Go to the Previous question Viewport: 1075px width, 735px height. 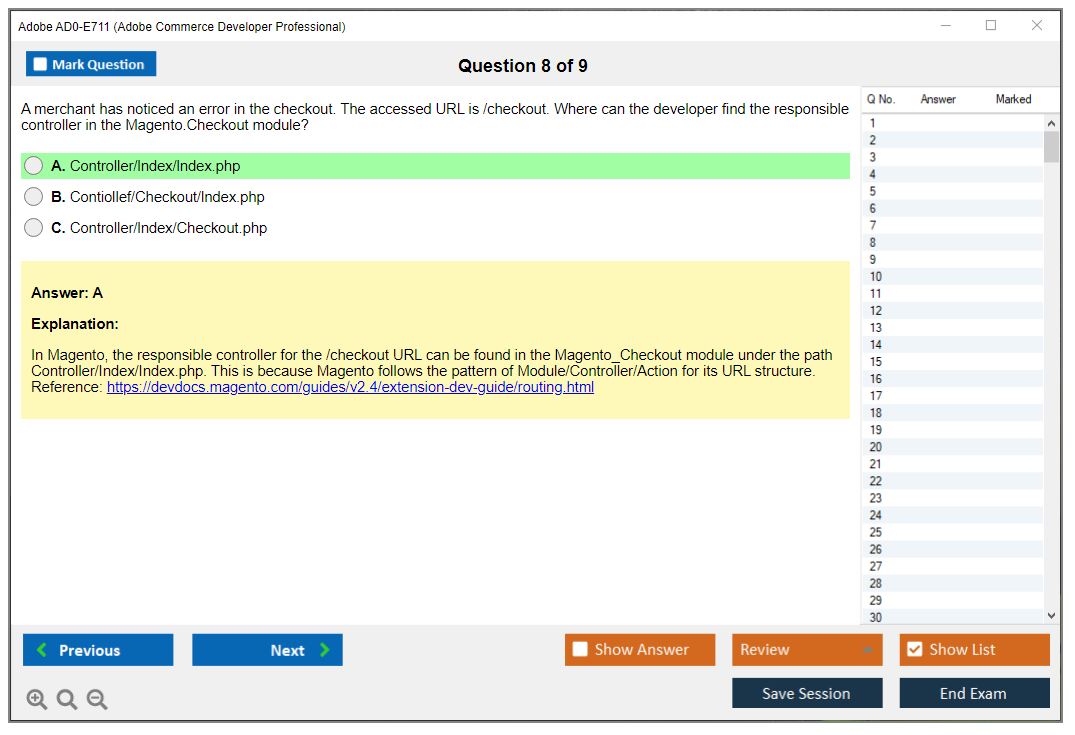point(98,650)
